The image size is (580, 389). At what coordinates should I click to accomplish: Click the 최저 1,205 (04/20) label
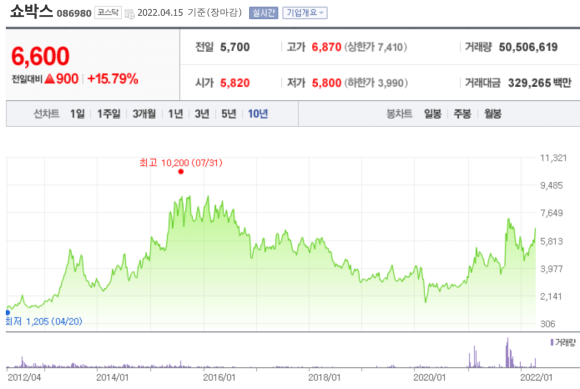point(44,321)
